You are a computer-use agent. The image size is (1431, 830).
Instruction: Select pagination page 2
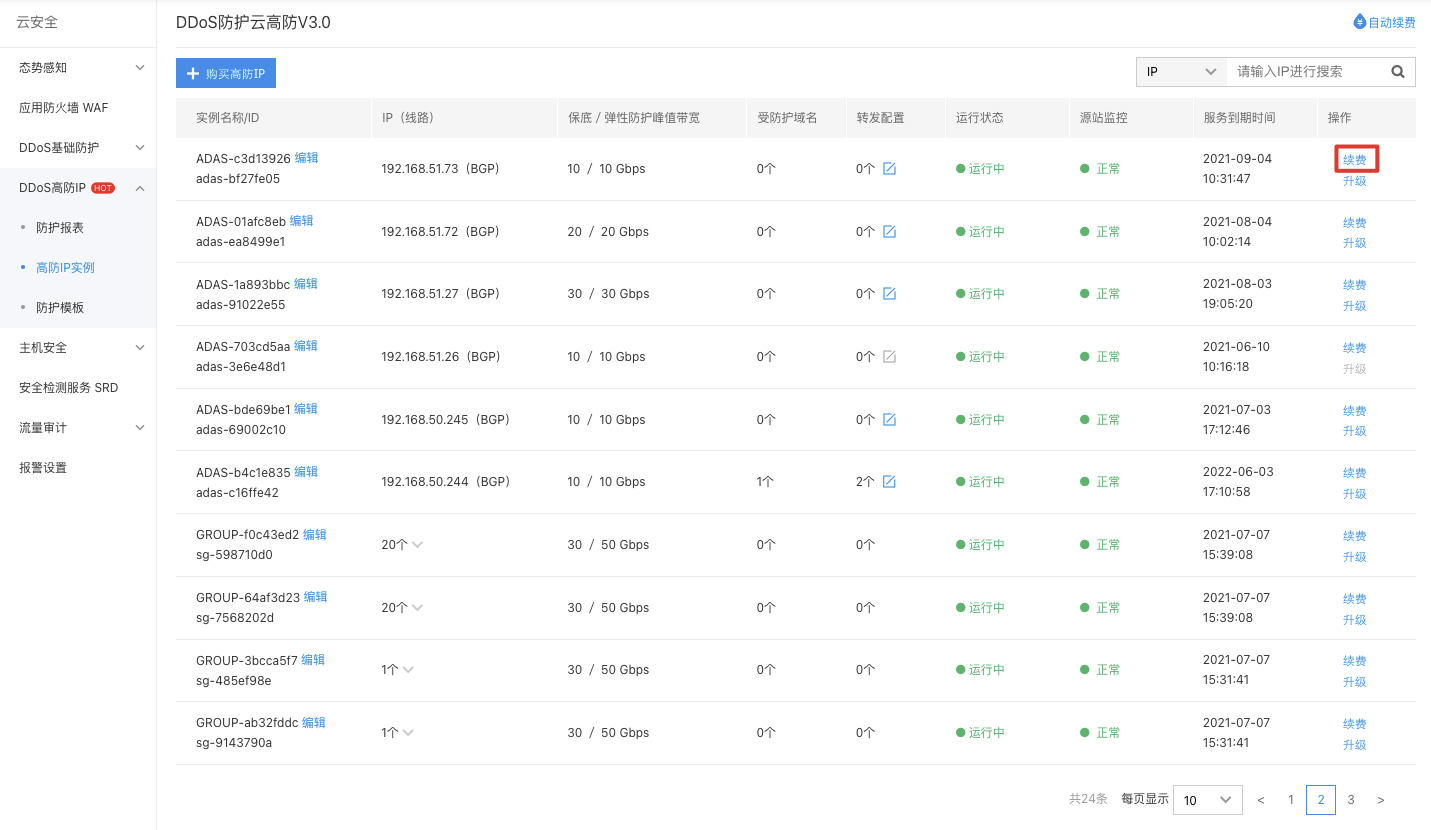(x=1321, y=800)
